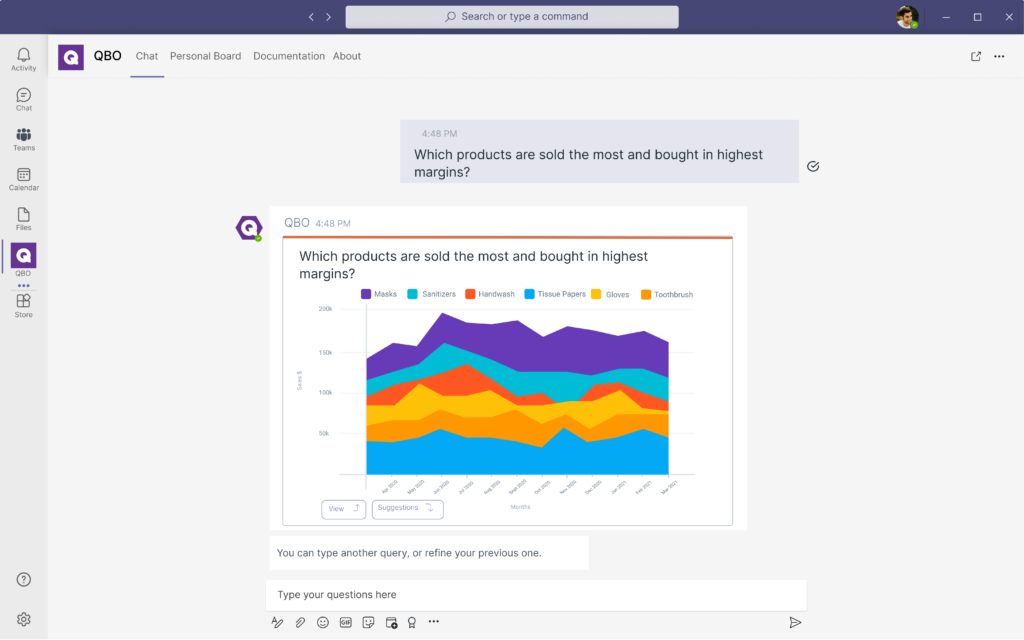Click the Files icon in sidebar
The width and height of the screenshot is (1024, 640).
point(23,219)
